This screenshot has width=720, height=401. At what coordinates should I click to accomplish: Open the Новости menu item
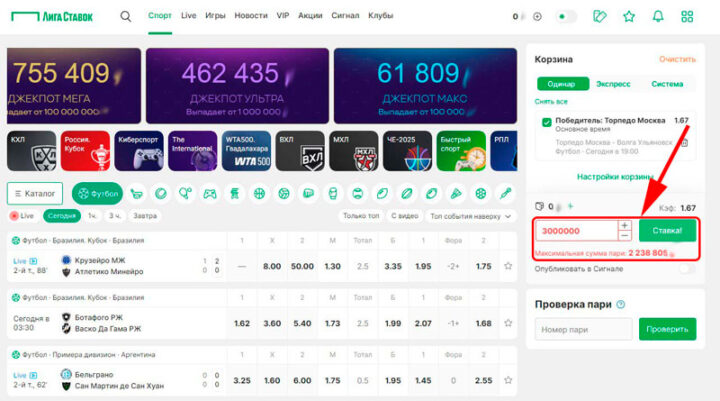(250, 16)
